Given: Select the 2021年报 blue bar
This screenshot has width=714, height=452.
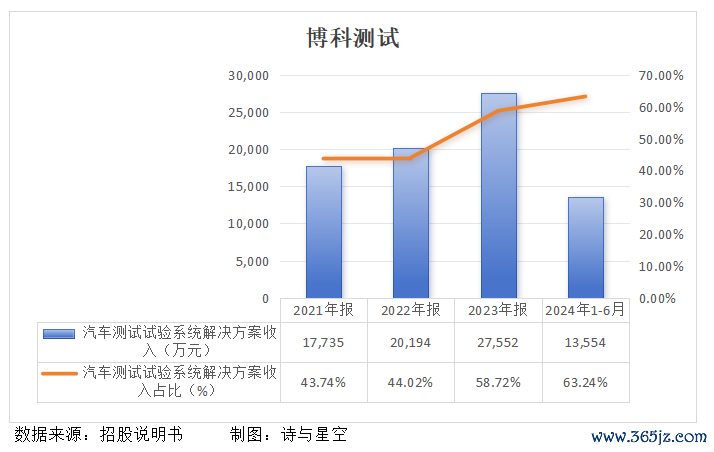Looking at the screenshot, I should [x=324, y=232].
